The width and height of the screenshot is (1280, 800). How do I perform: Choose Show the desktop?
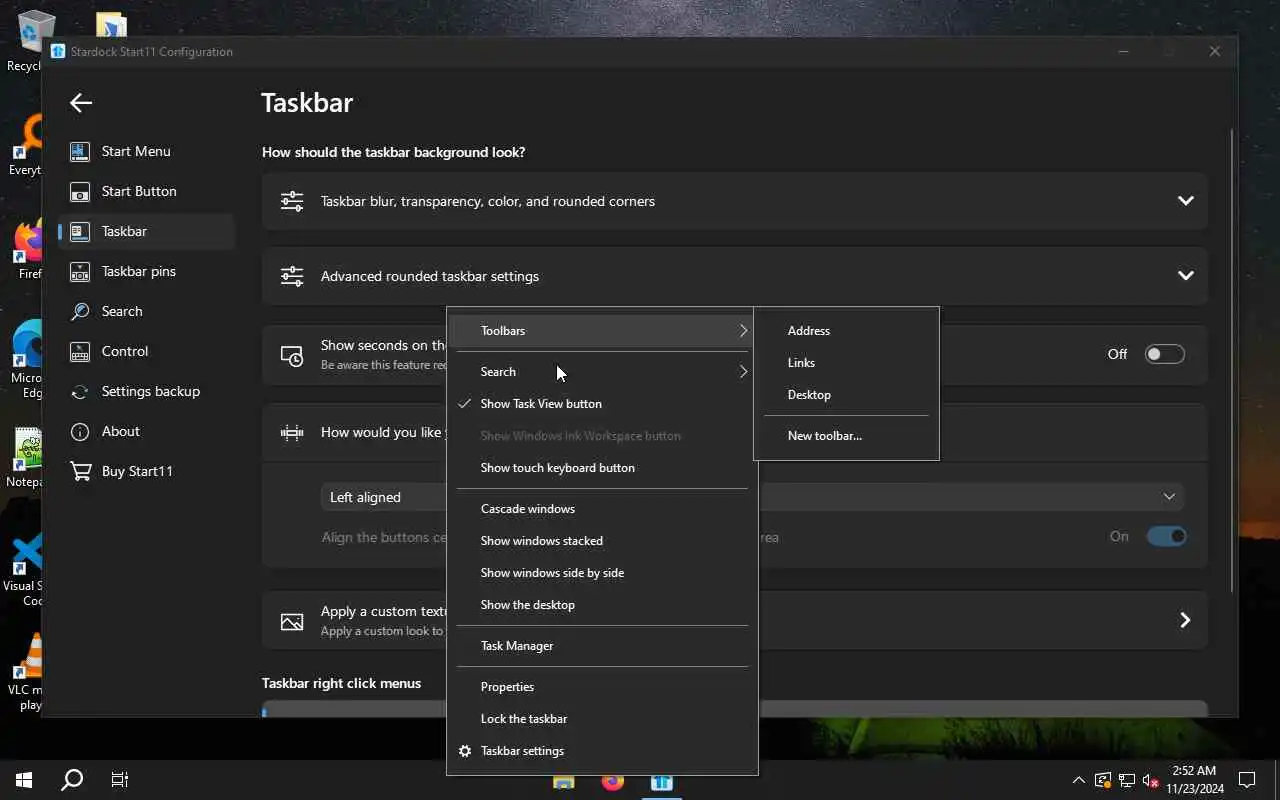(x=602, y=605)
